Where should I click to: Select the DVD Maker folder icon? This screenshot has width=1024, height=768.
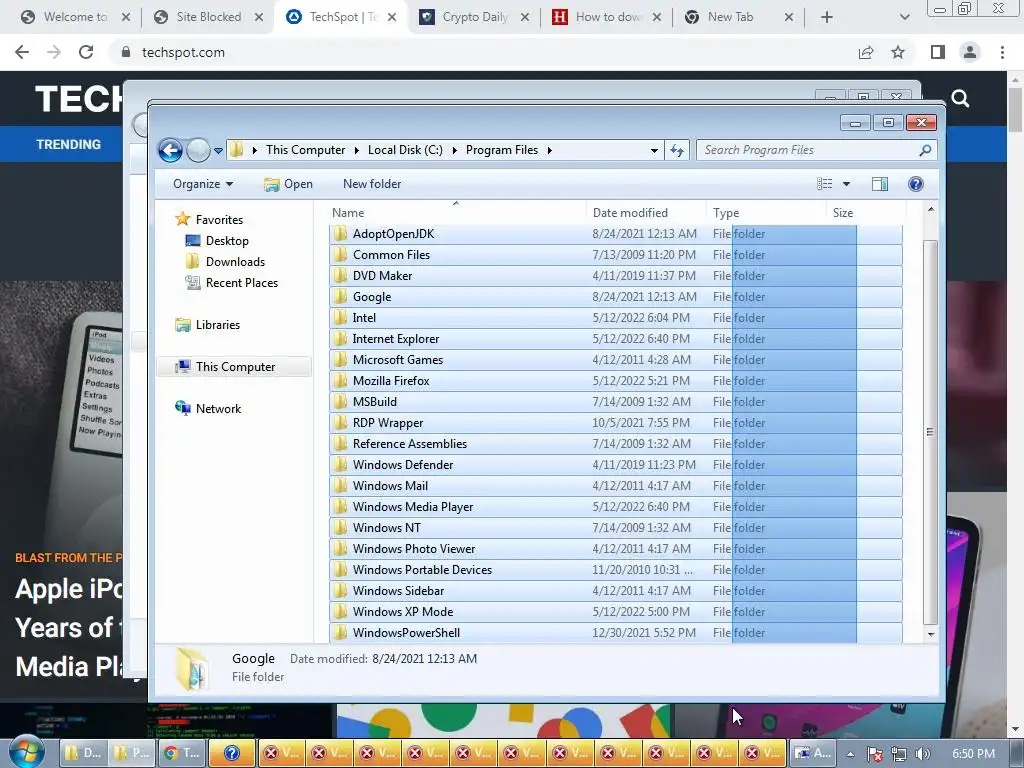point(340,276)
